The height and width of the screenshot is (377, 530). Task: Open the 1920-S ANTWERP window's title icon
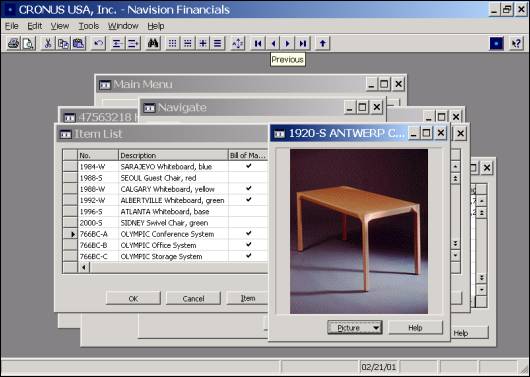pos(279,134)
